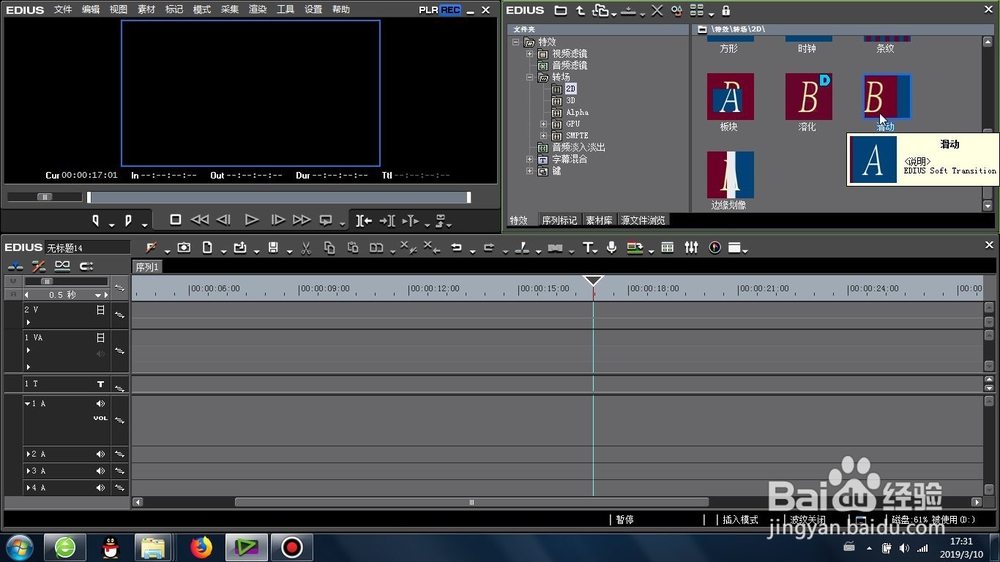Expand the SMPTE transitions folder
The height and width of the screenshot is (562, 1000).
coord(543,135)
